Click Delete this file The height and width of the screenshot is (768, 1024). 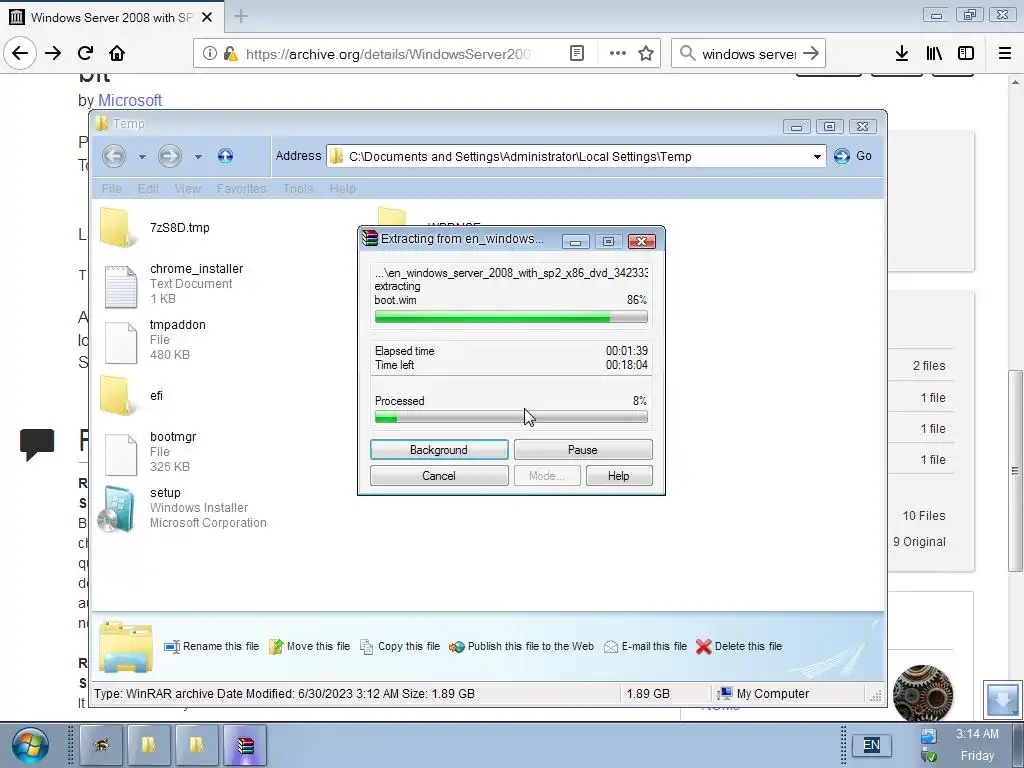[739, 647]
